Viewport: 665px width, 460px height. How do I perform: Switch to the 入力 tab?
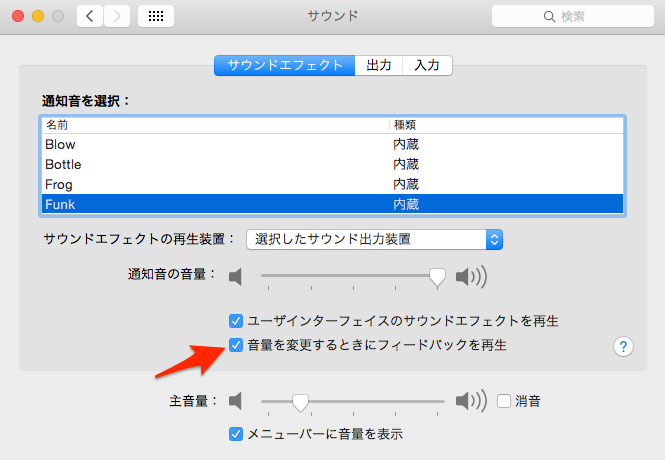427,65
